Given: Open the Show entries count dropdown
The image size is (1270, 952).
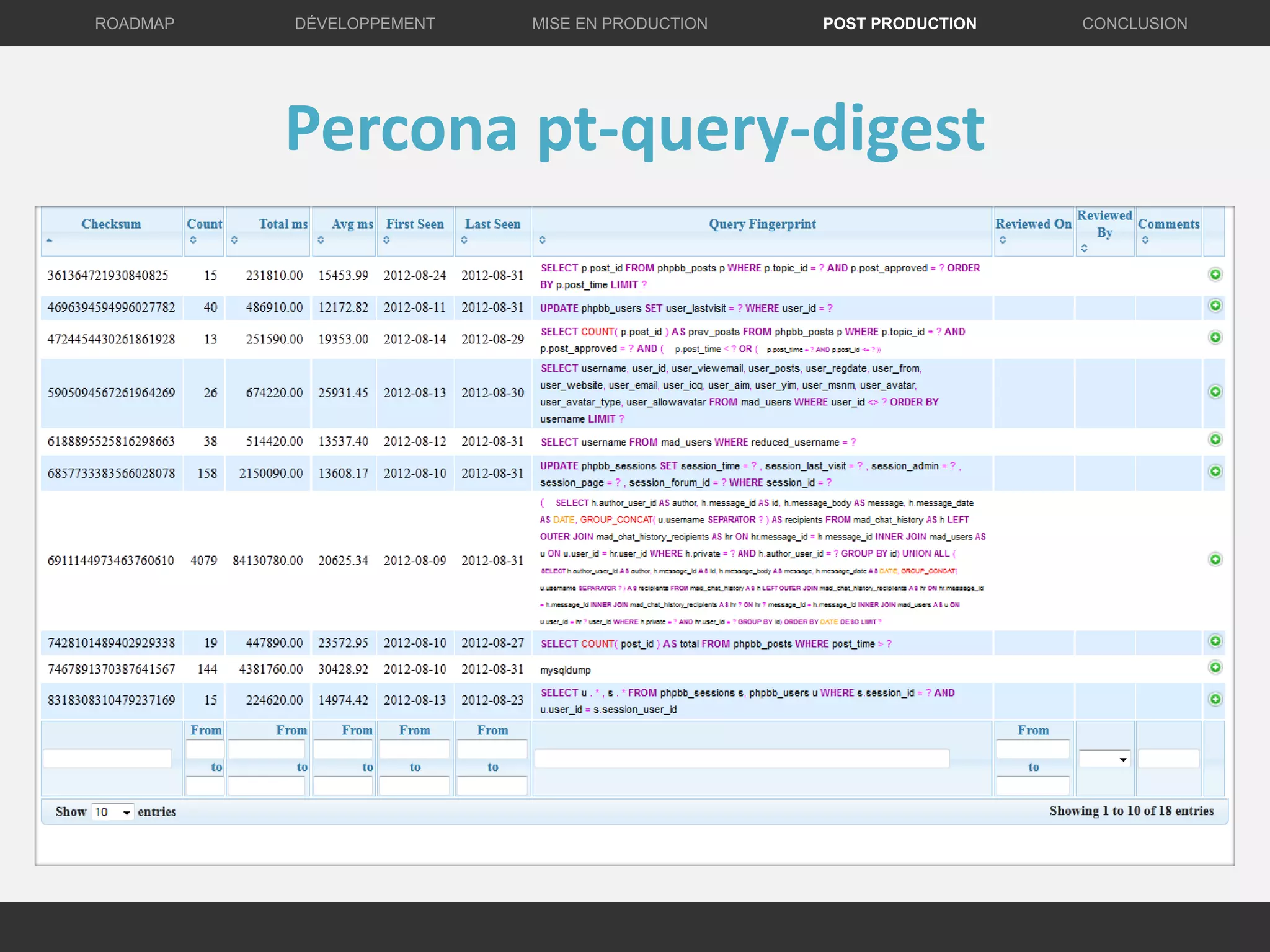Looking at the screenshot, I should pyautogui.click(x=112, y=812).
